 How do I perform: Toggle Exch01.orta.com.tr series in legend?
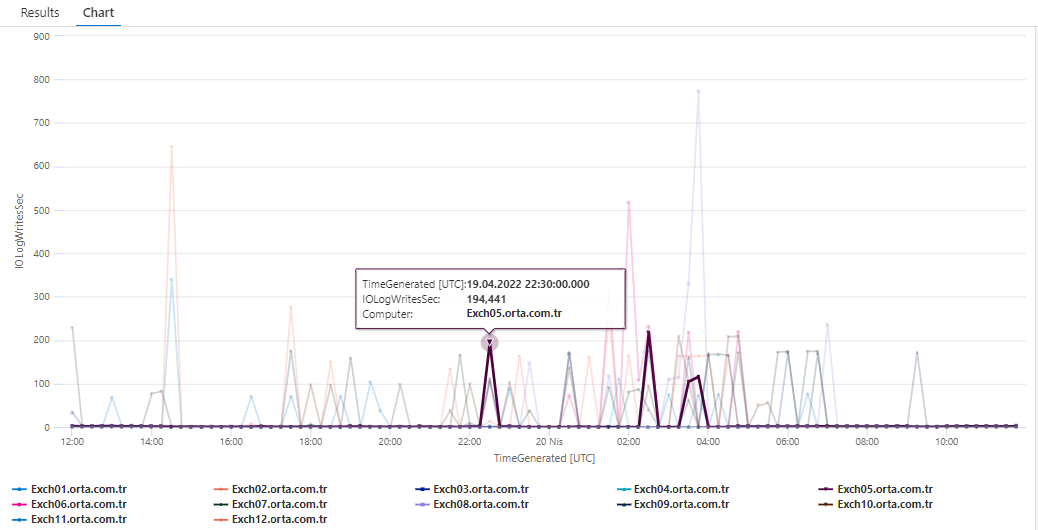70,490
